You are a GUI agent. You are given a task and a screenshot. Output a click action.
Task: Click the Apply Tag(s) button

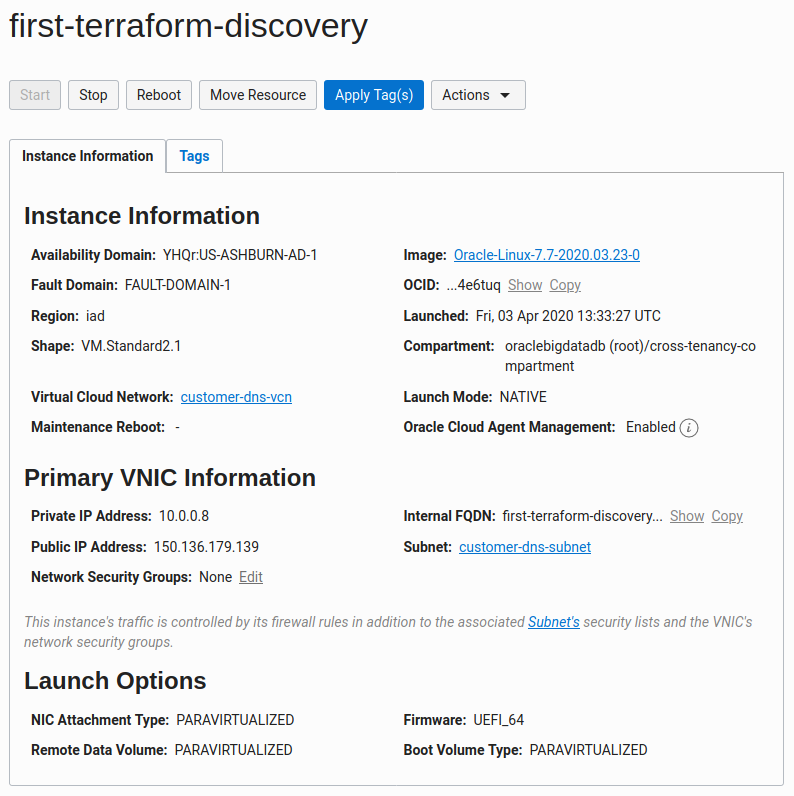coord(373,95)
